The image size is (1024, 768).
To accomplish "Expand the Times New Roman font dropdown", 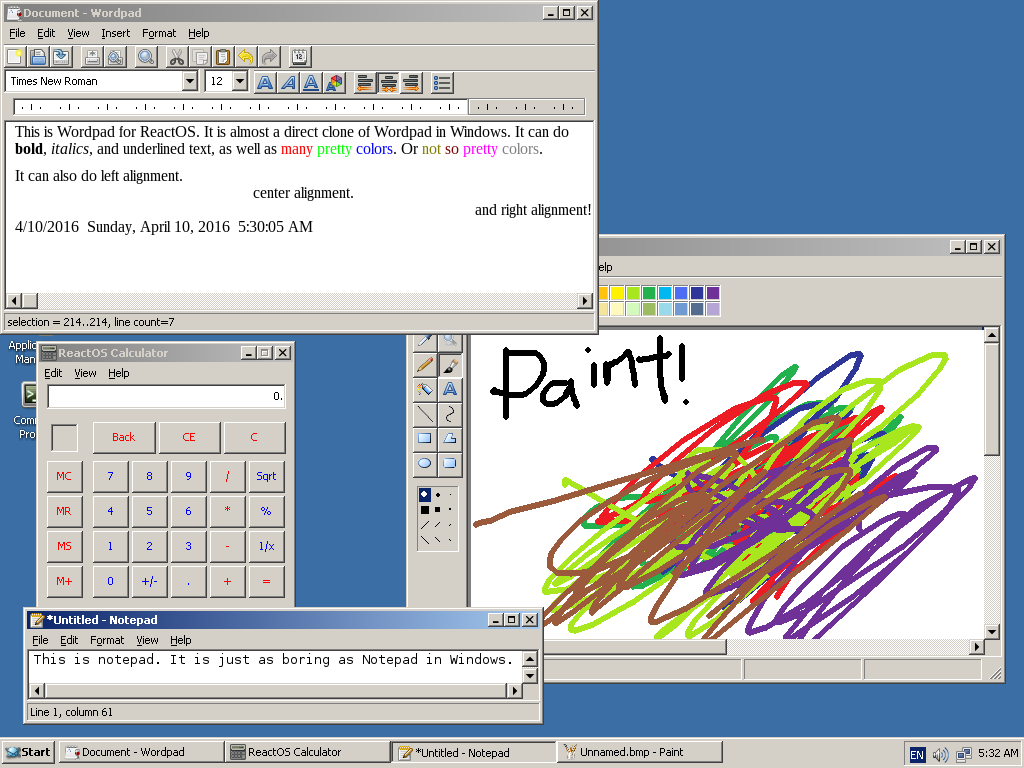I will (x=190, y=81).
